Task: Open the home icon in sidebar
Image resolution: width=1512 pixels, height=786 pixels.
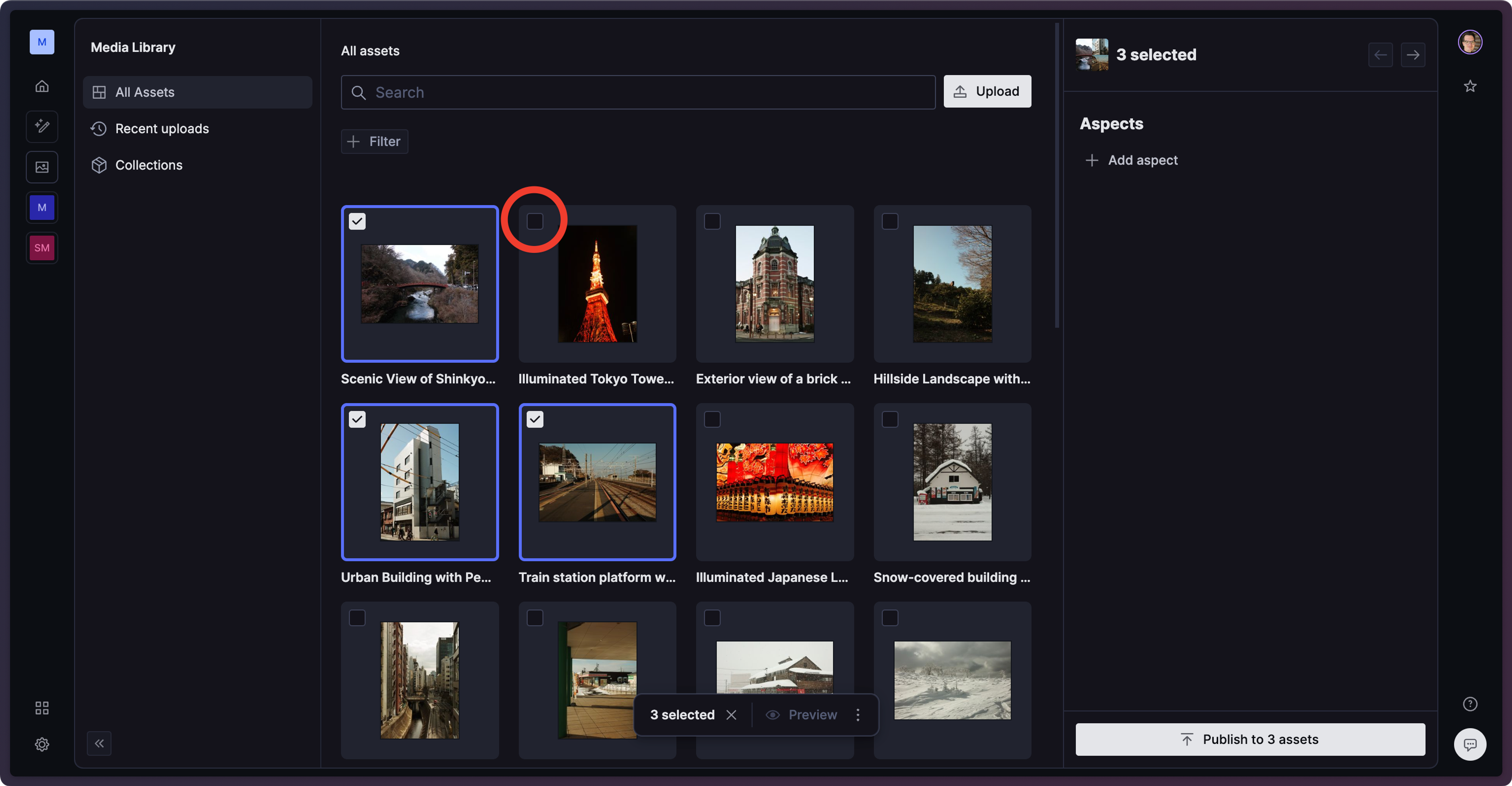Action: (42, 86)
